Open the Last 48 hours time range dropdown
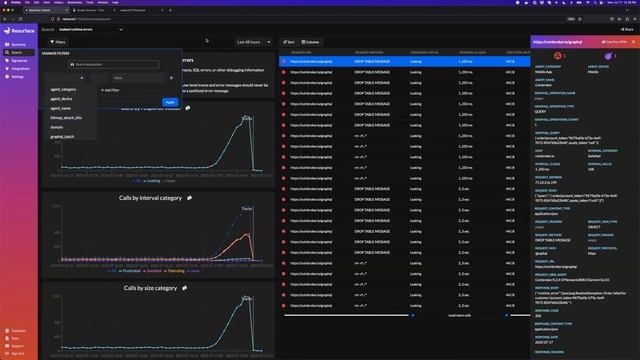The width and height of the screenshot is (640, 360). [253, 42]
